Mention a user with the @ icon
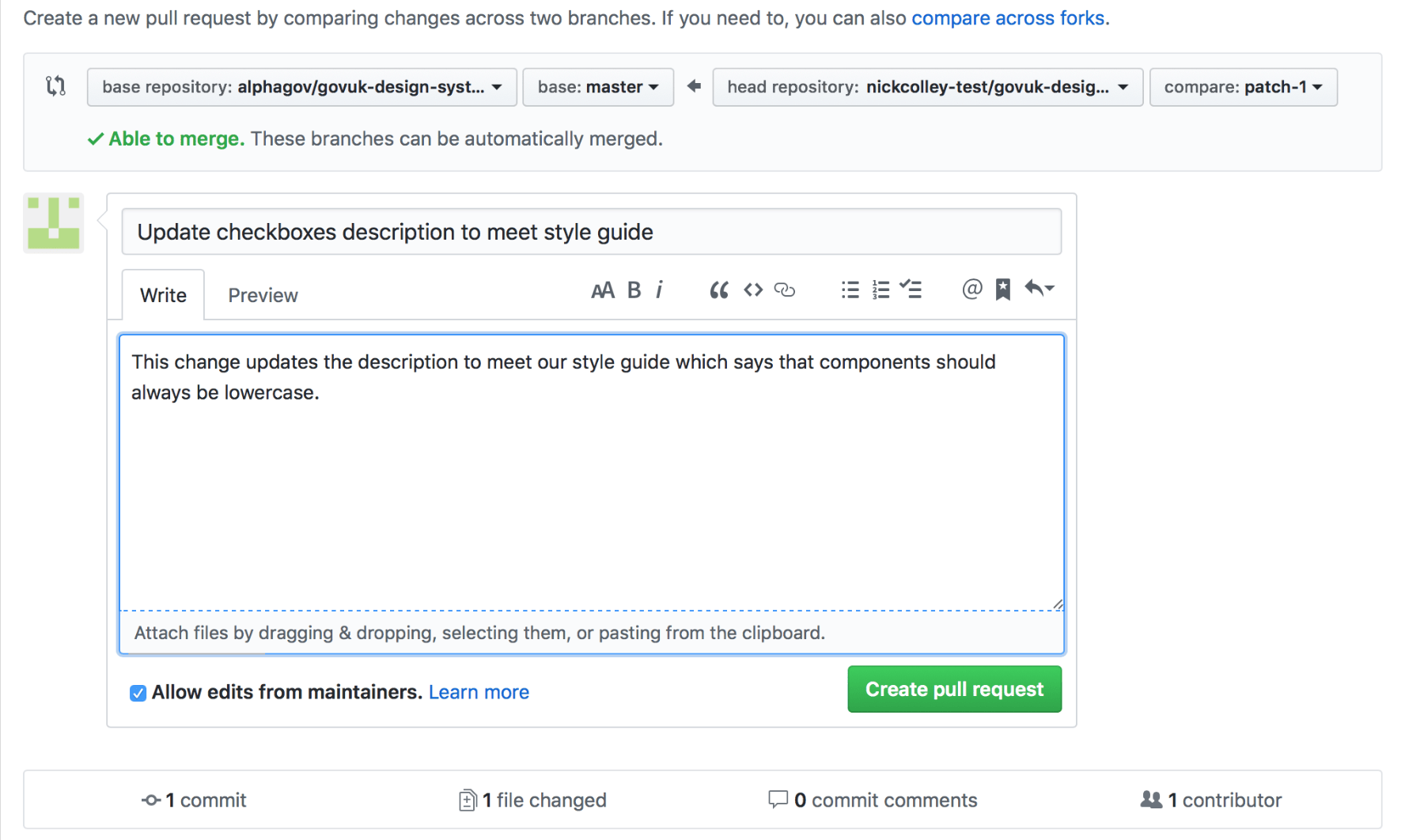 coord(971,289)
